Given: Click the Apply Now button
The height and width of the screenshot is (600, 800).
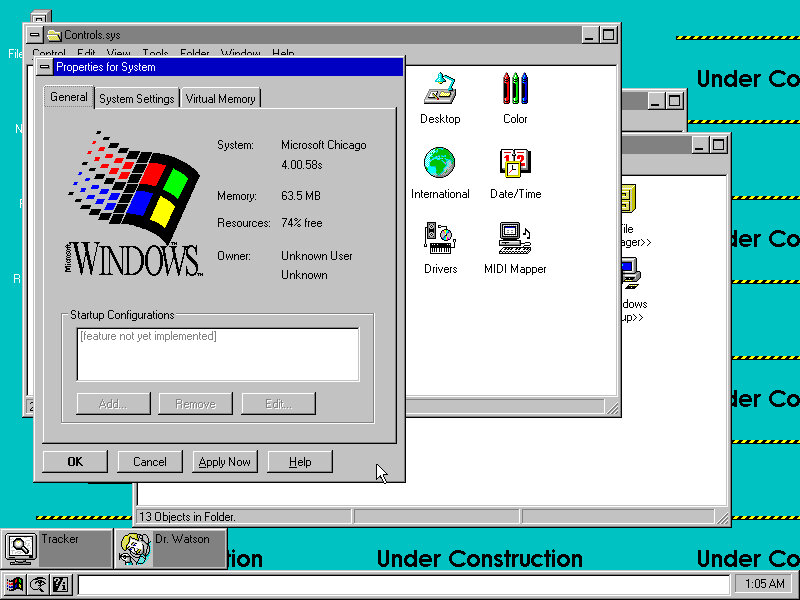Looking at the screenshot, I should coord(225,462).
